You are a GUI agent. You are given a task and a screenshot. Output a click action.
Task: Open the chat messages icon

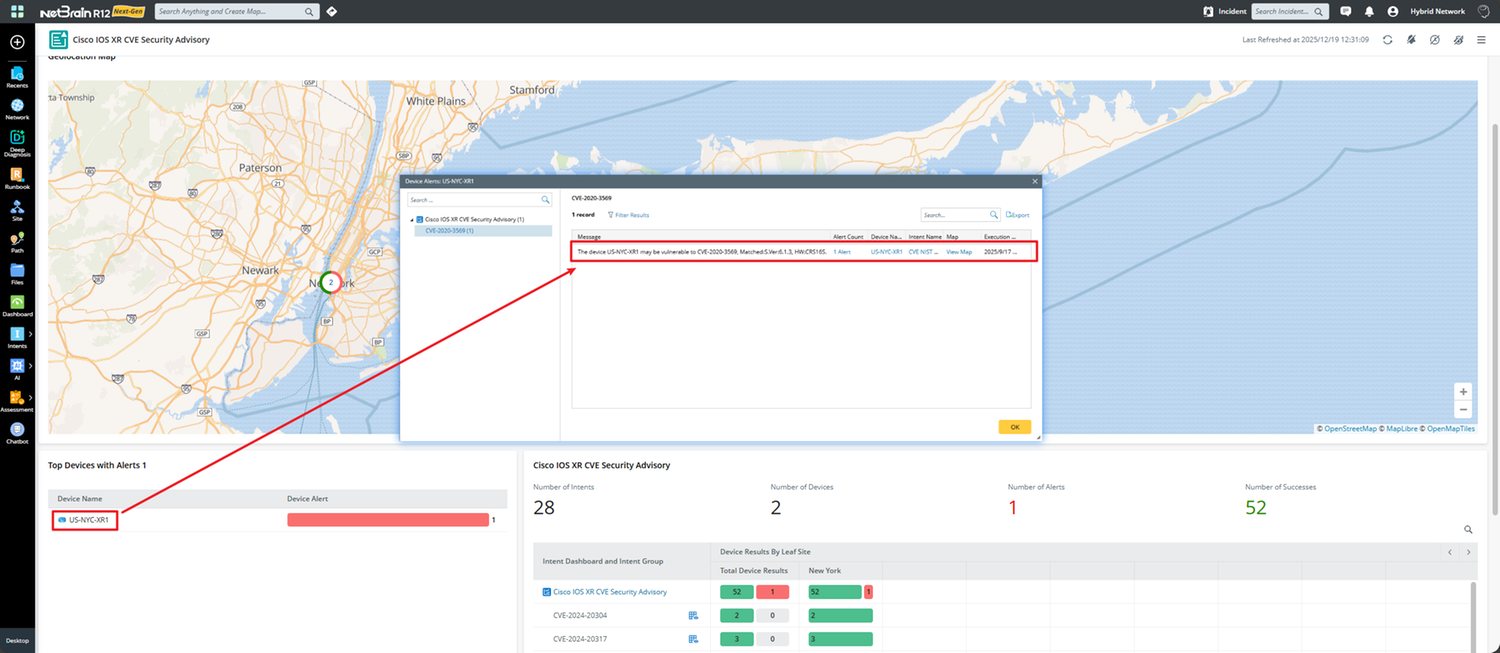tap(1345, 12)
